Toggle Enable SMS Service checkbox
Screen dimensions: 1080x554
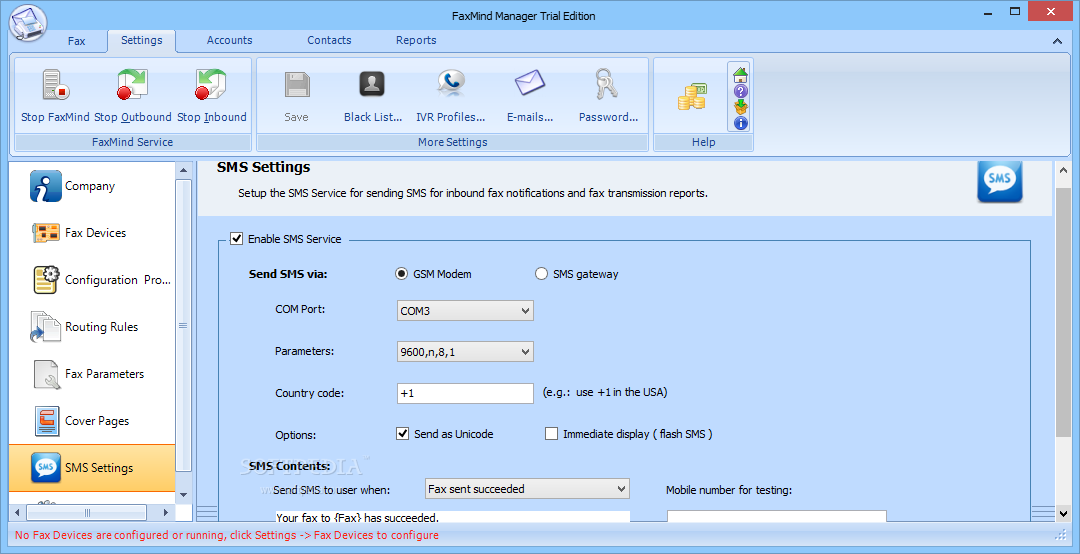(x=237, y=238)
